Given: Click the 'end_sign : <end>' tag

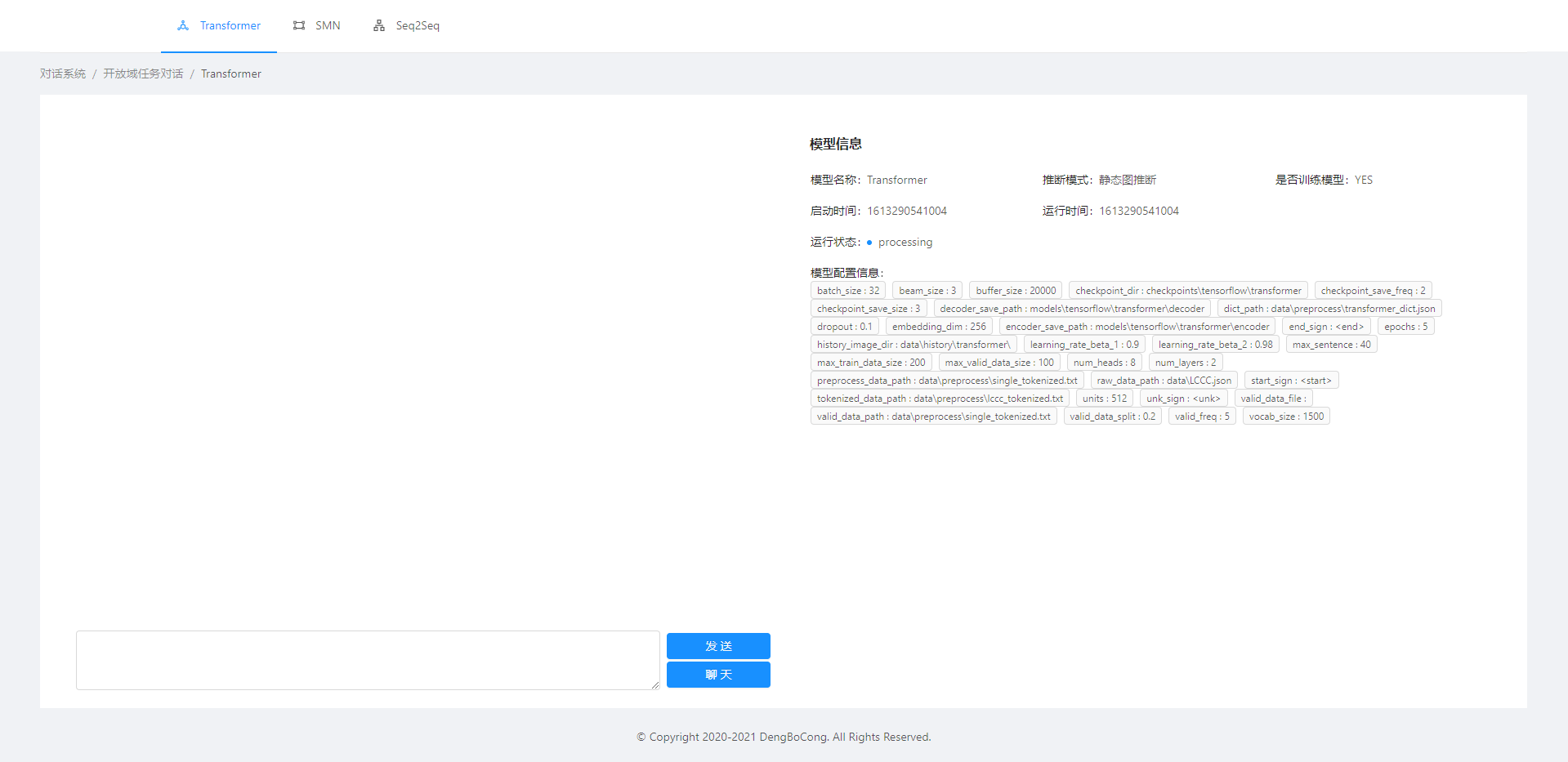Looking at the screenshot, I should (x=1326, y=327).
